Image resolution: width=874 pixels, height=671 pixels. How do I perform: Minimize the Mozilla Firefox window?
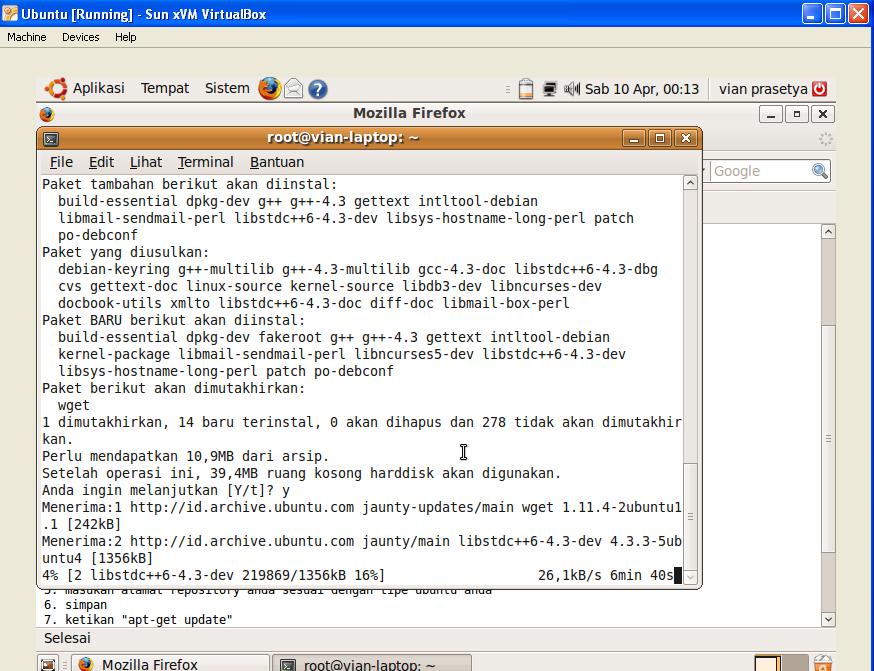pos(771,114)
